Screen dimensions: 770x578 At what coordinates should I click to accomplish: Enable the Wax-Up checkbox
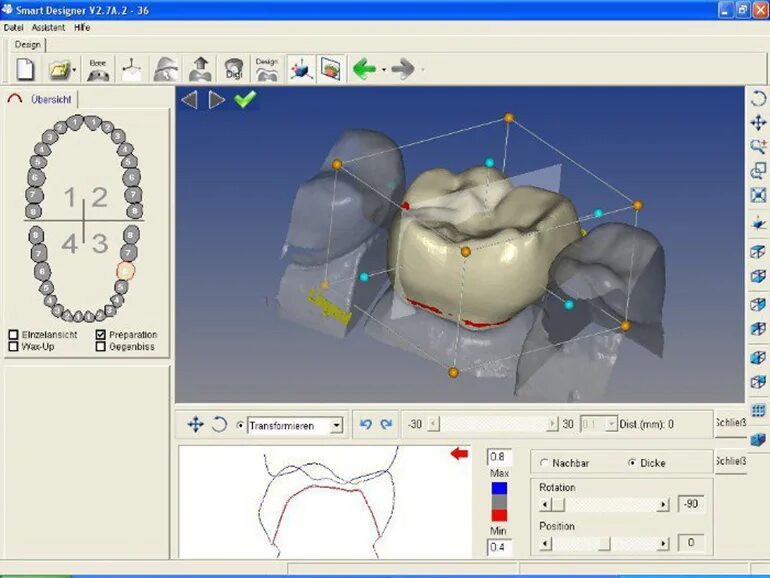point(14,347)
